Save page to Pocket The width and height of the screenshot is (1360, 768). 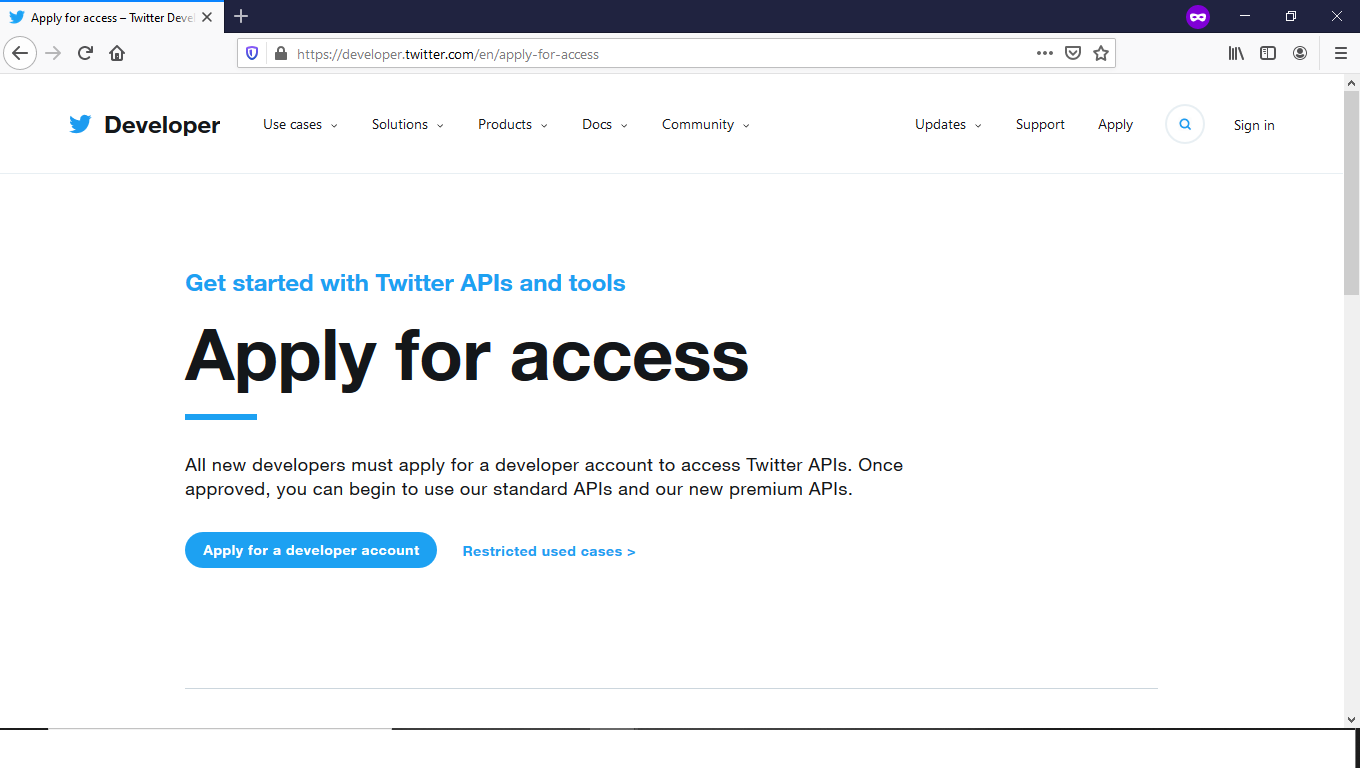click(x=1073, y=54)
